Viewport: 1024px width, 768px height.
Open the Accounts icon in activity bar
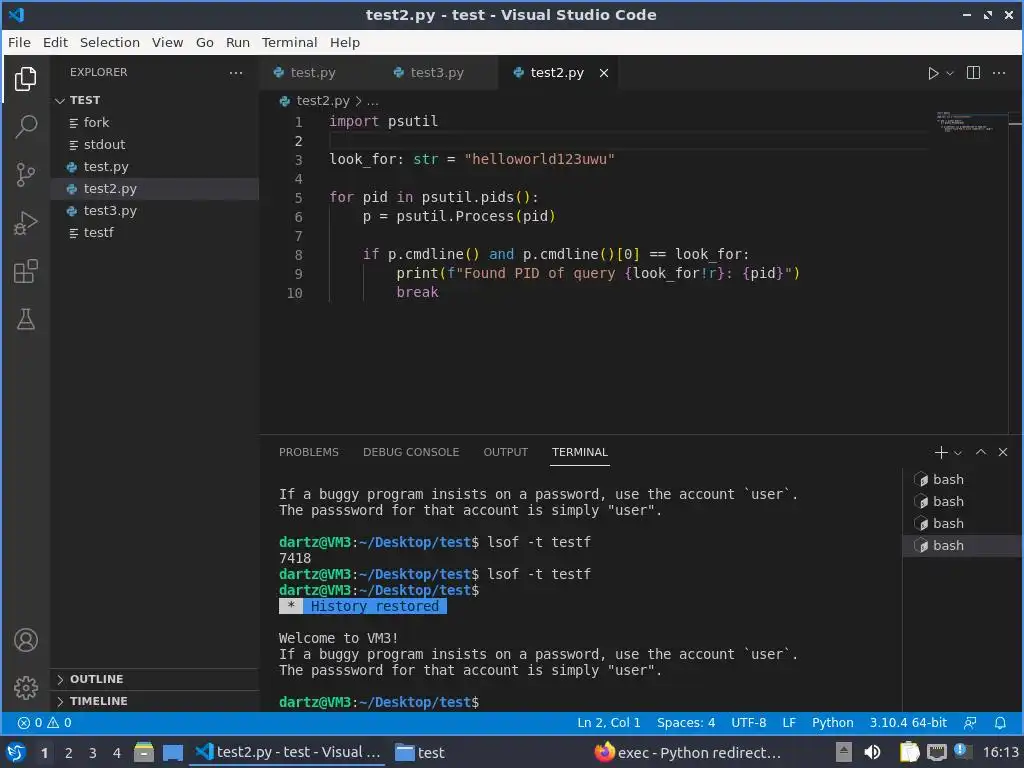[x=25, y=640]
